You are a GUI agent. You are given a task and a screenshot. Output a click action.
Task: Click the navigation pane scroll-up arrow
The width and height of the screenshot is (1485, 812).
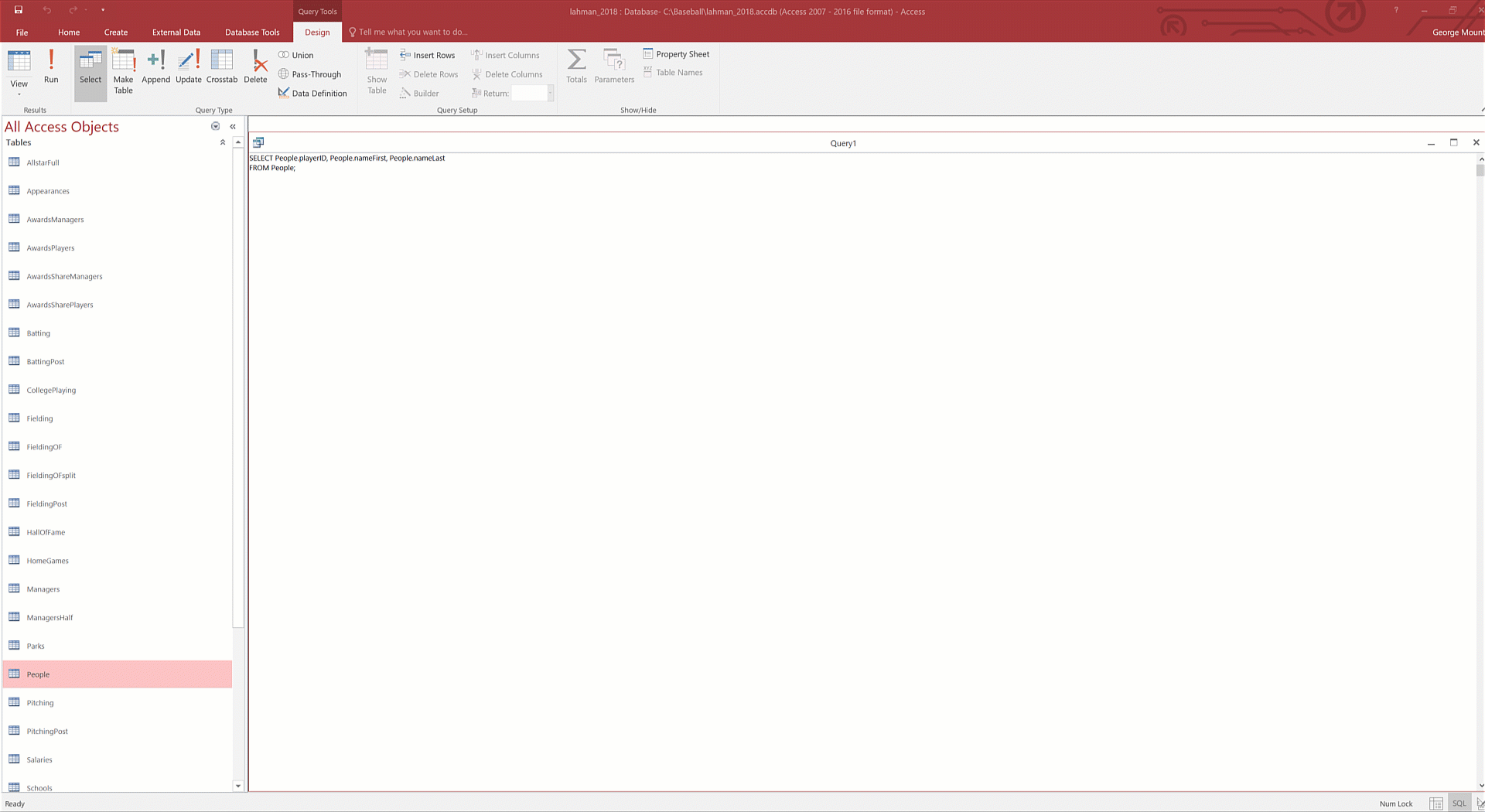click(237, 142)
